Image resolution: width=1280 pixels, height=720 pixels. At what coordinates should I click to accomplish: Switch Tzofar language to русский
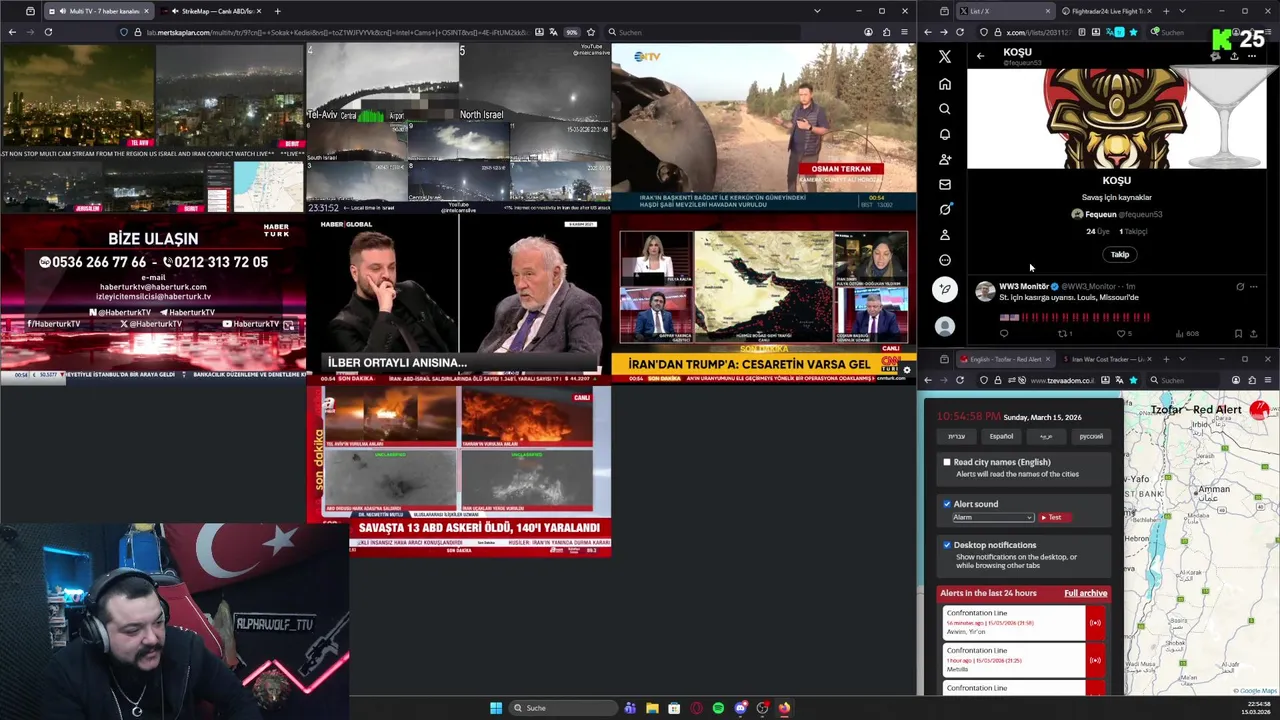[x=1091, y=436]
